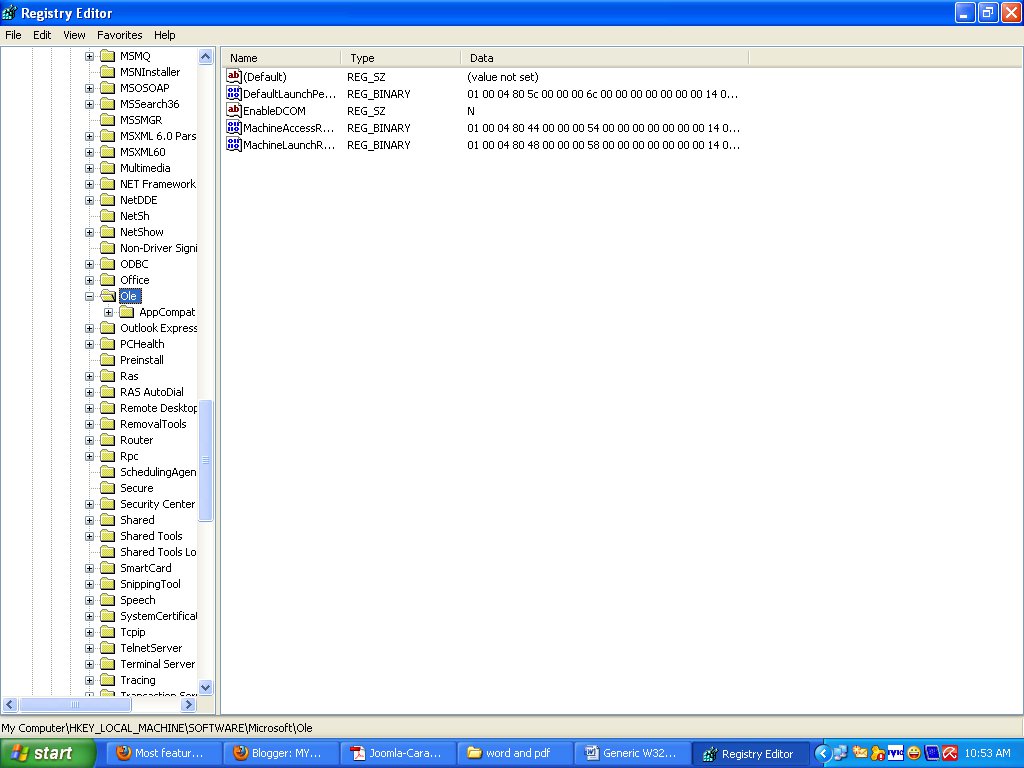1024x768 pixels.
Task: Click the tree horizontal scroll right arrow
Action: point(189,705)
